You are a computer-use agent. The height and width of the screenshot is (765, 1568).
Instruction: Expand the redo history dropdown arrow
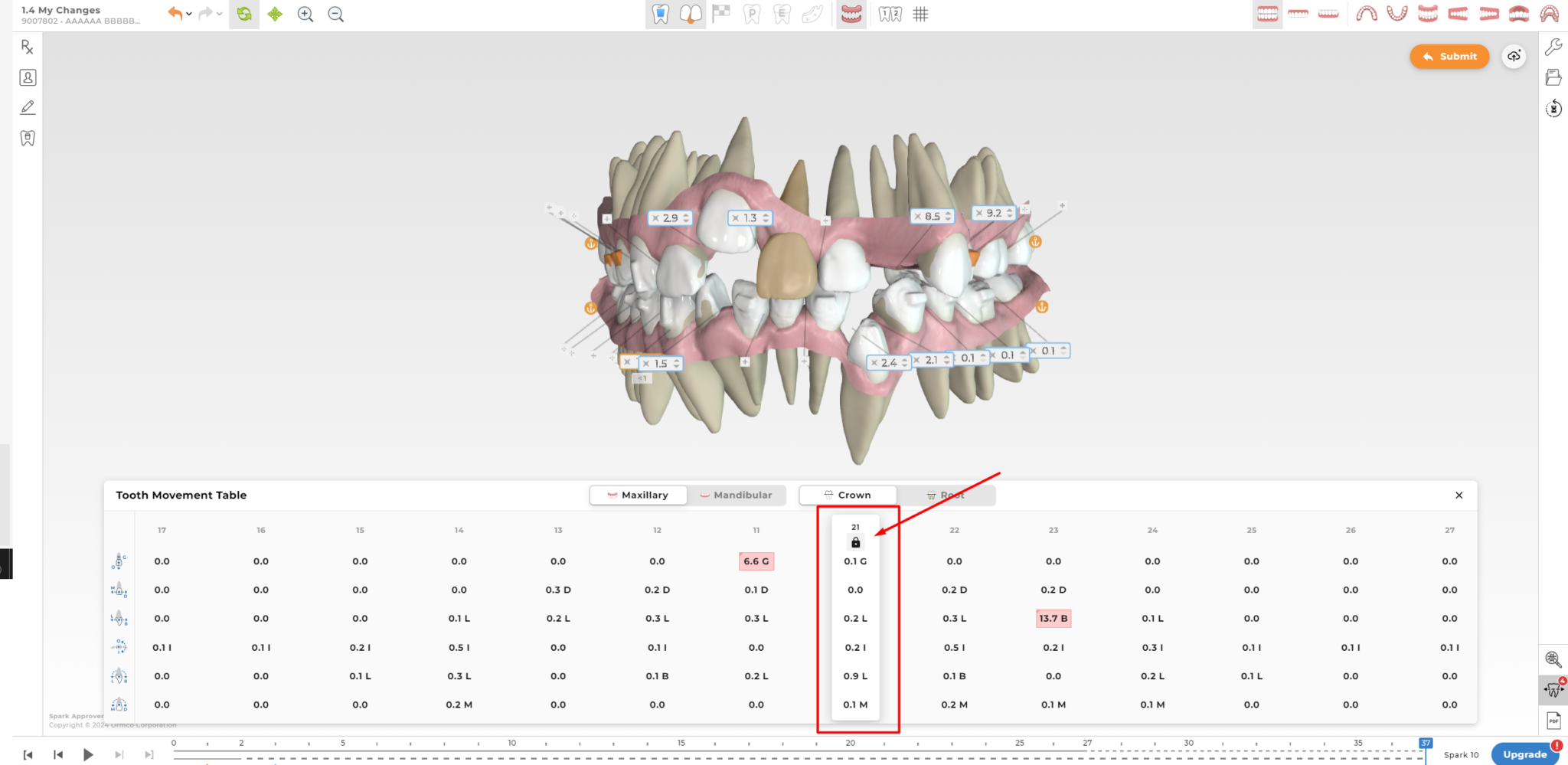[220, 15]
